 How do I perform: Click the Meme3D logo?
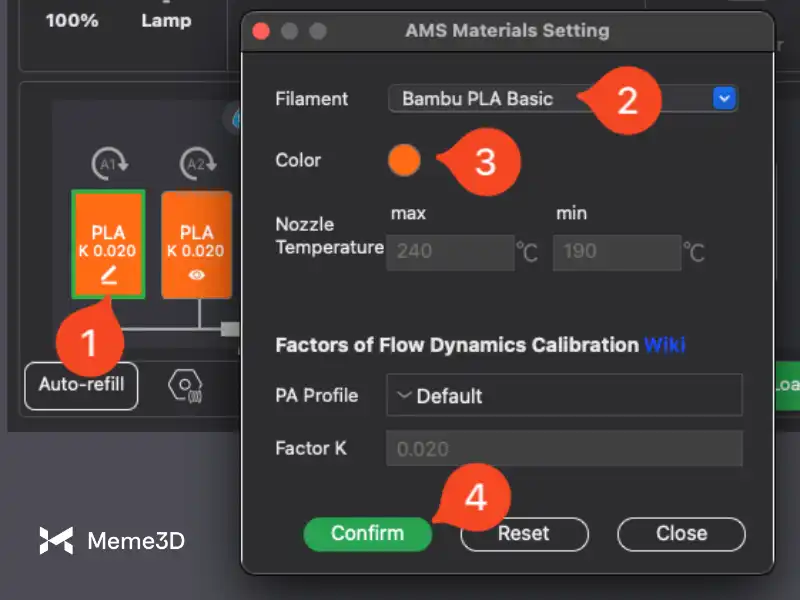(x=112, y=541)
